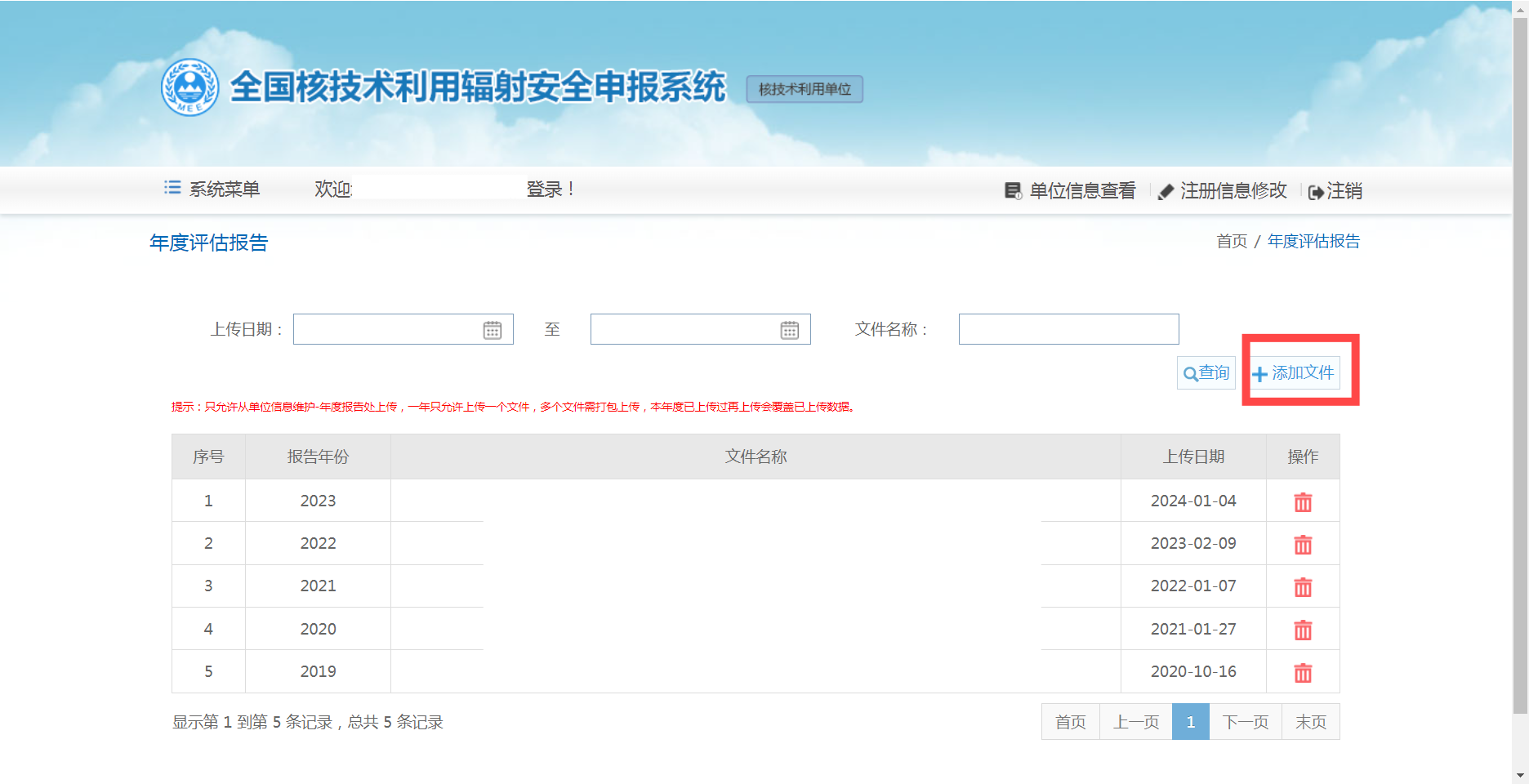Delete the report uploaded 2021-01-27
The image size is (1529, 784).
click(1303, 630)
